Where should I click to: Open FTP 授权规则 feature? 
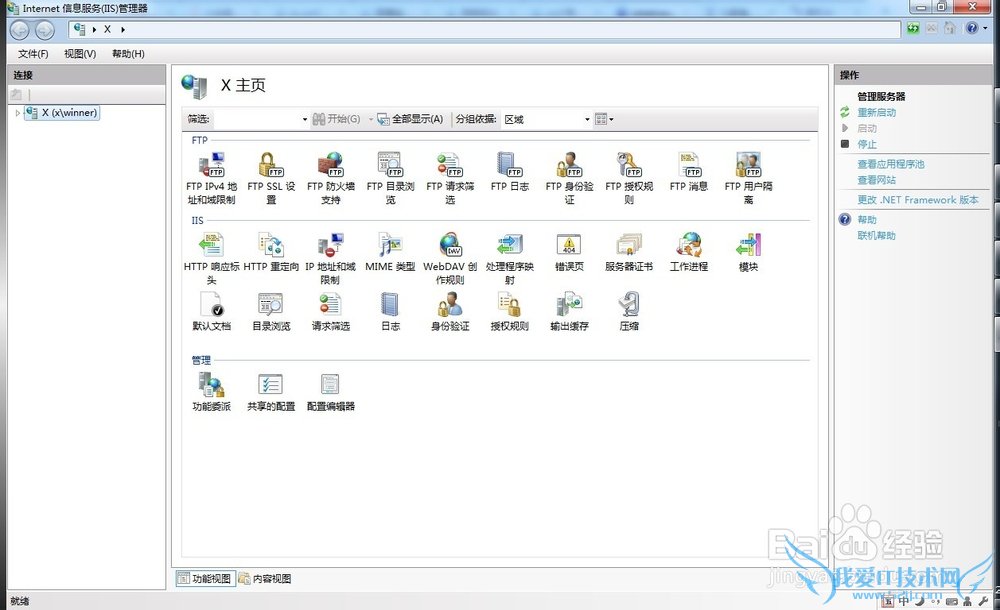click(x=629, y=178)
